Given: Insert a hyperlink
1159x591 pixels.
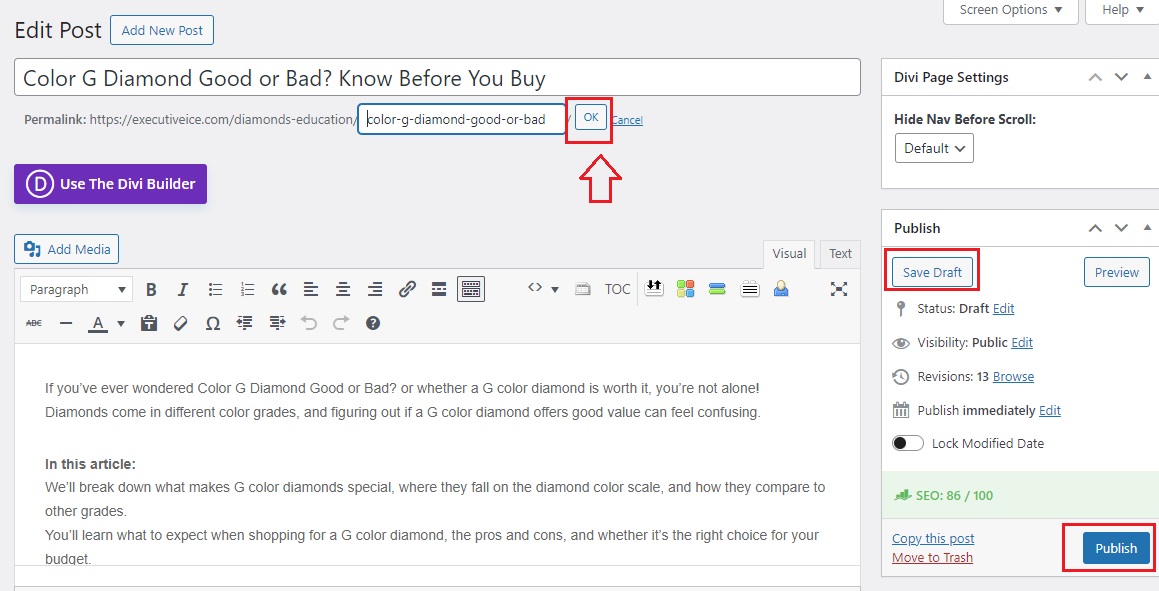Looking at the screenshot, I should pyautogui.click(x=407, y=289).
